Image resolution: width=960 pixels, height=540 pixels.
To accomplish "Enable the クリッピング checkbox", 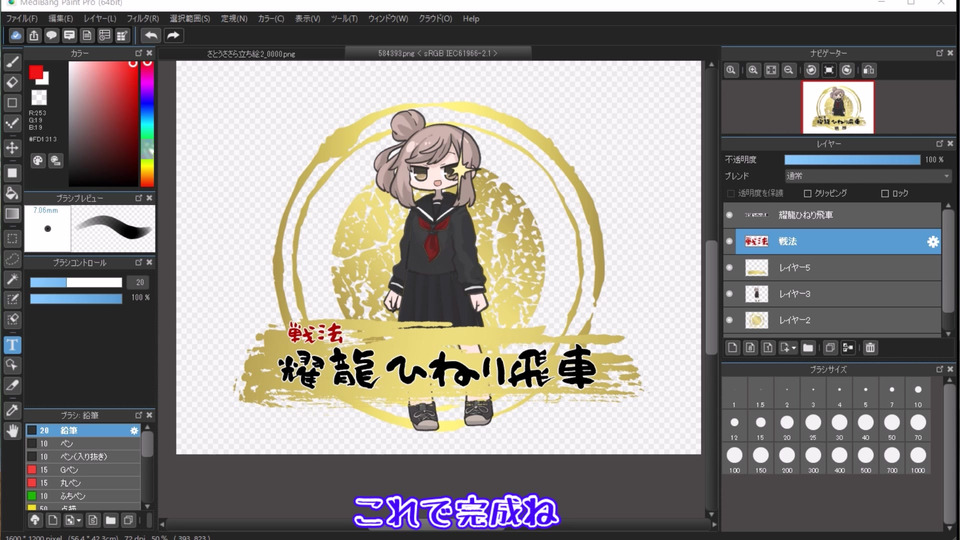I will [808, 193].
